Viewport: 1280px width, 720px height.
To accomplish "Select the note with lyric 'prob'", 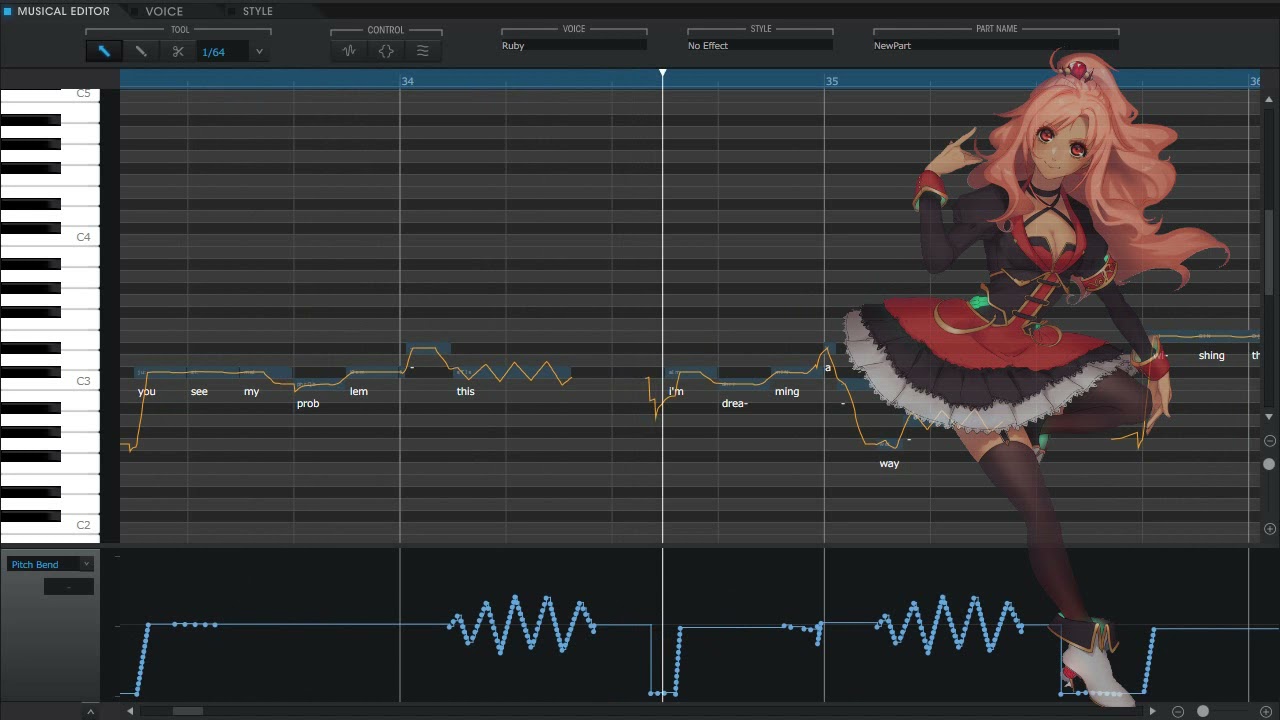I will 319,385.
